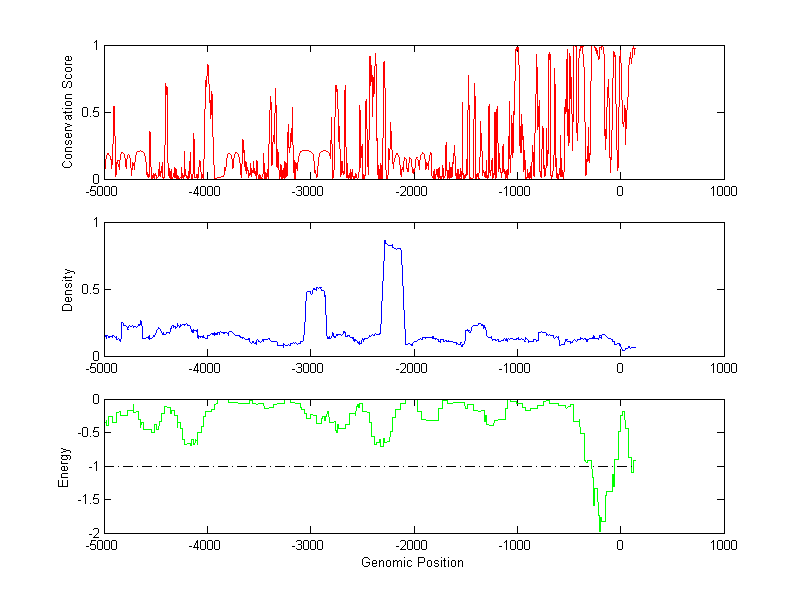Select the smaller blue density plateau near -3000
This screenshot has height=599, width=800.
coord(316,290)
